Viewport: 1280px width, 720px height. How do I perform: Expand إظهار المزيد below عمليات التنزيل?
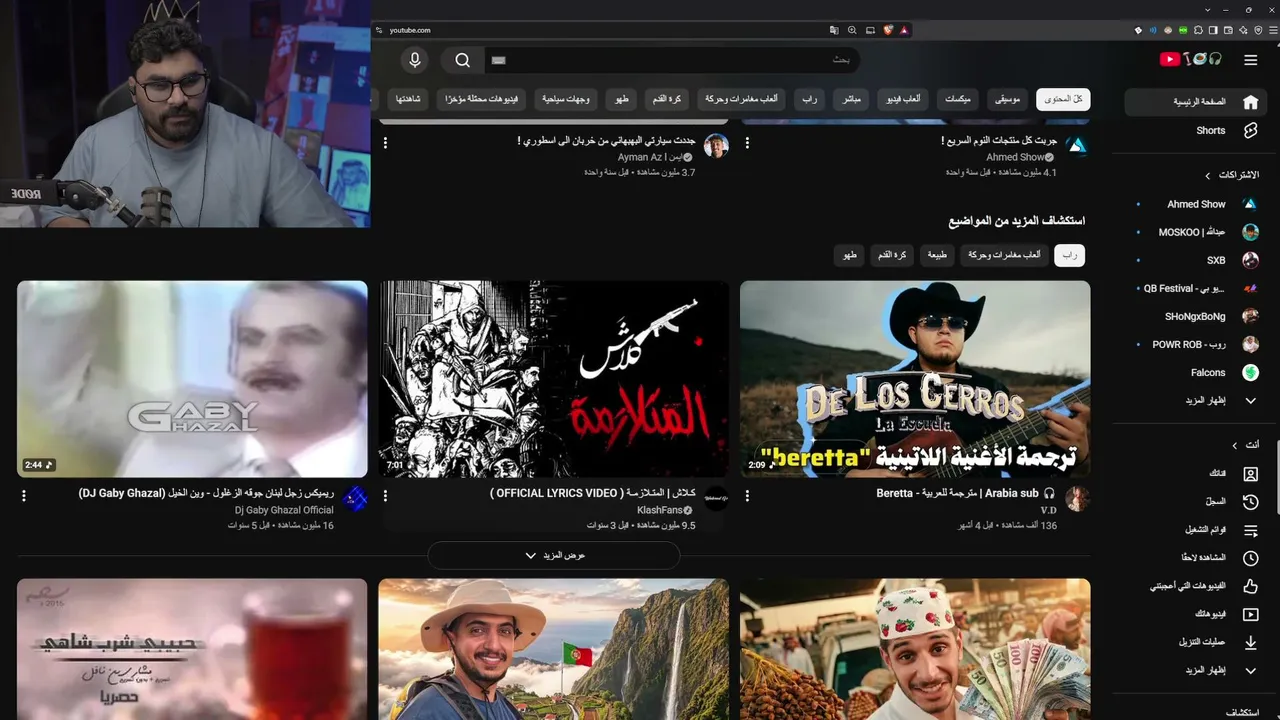click(1196, 670)
